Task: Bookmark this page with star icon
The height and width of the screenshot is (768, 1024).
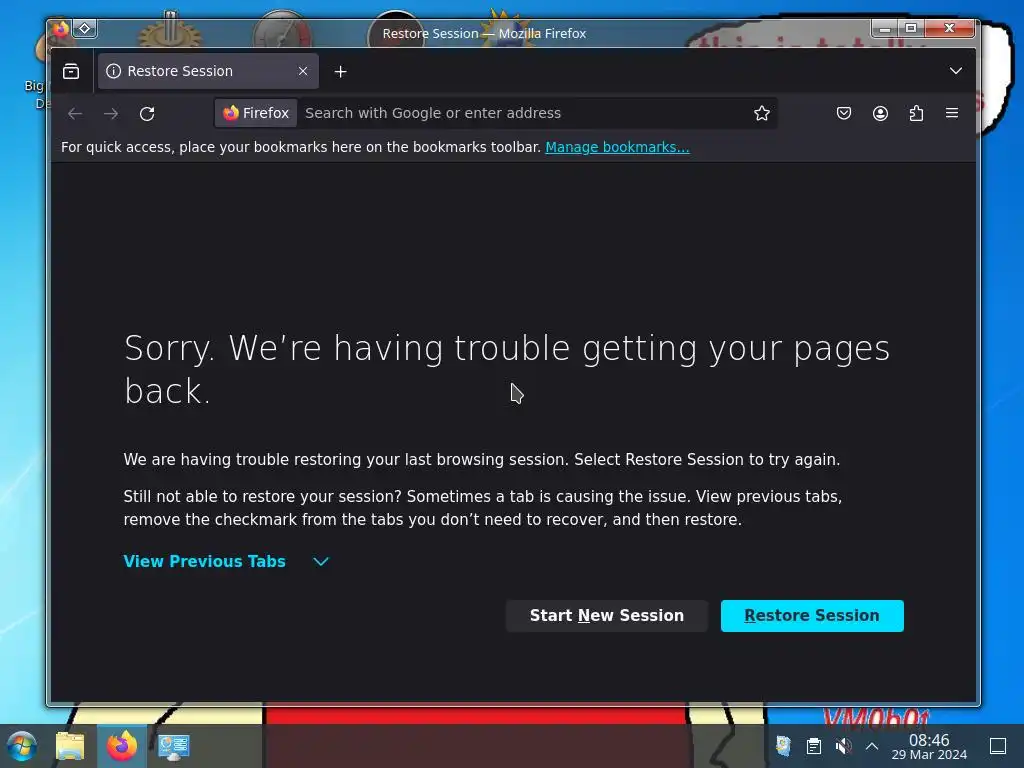Action: [x=761, y=114]
